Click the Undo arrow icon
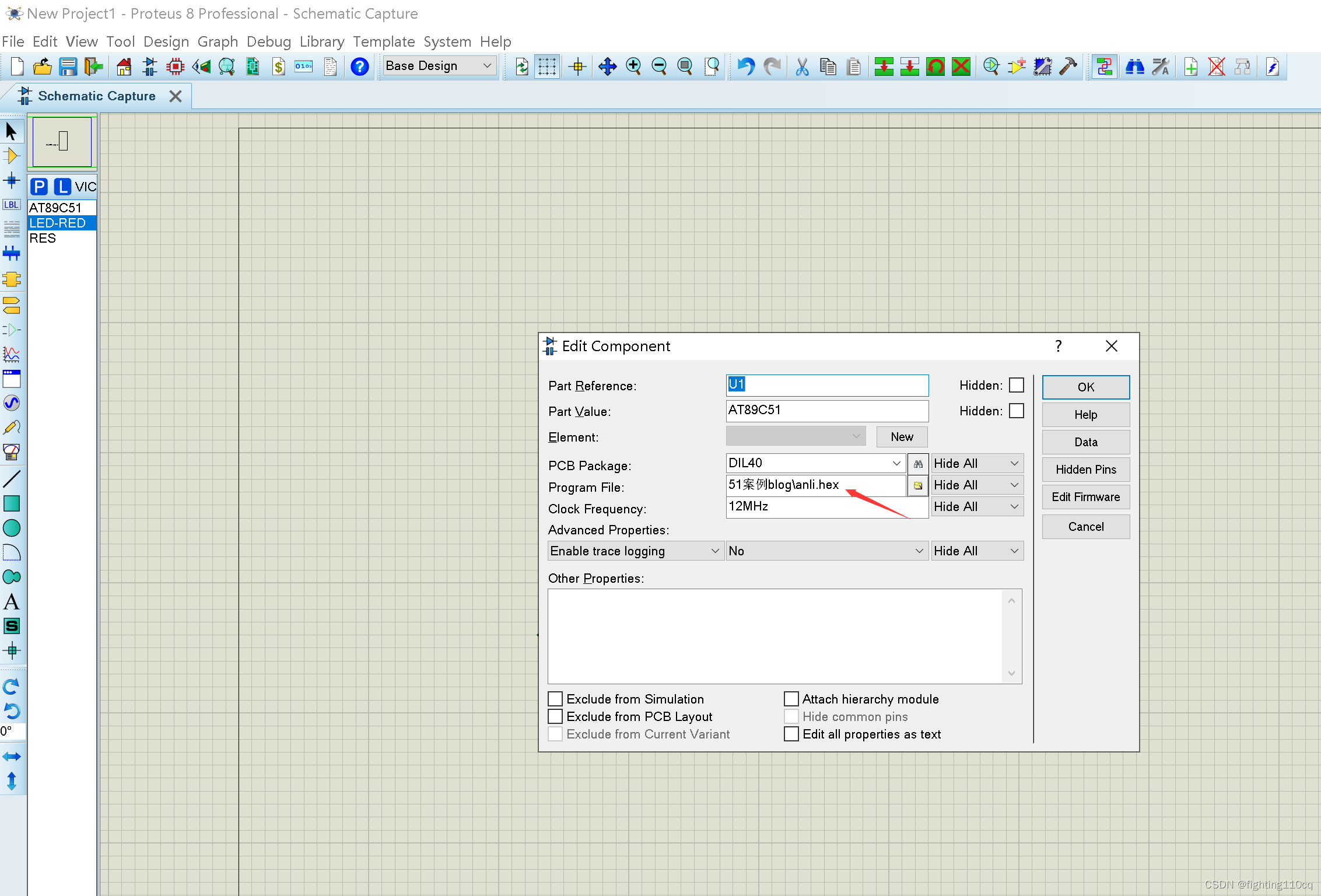The image size is (1321, 896). (x=745, y=67)
